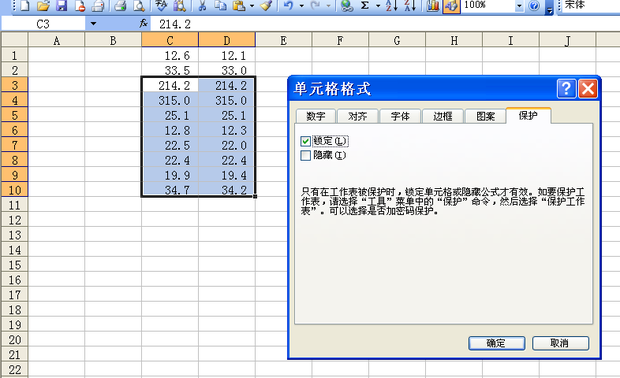Cut selection using the scissors icon
The image size is (620, 378).
202,5
